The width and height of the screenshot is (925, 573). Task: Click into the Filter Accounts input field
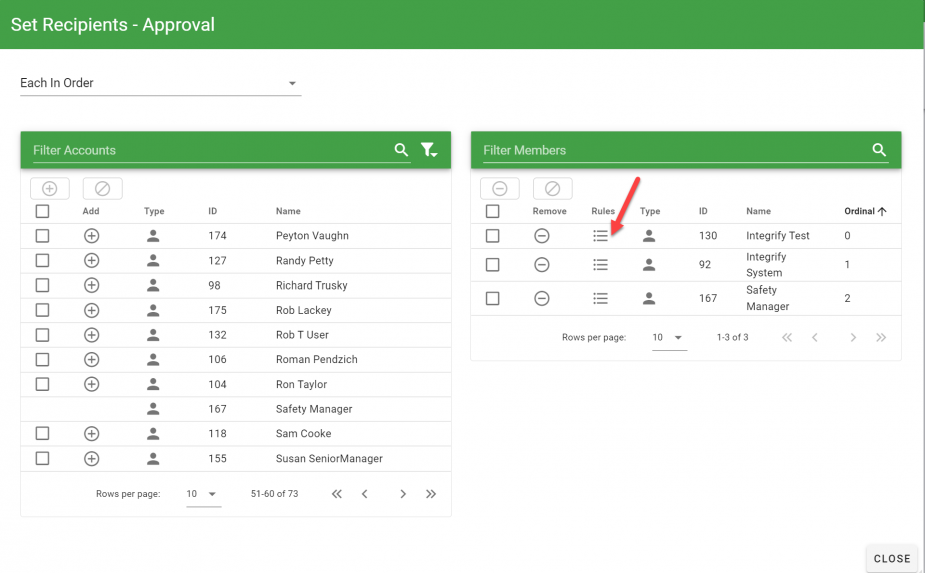(210, 150)
